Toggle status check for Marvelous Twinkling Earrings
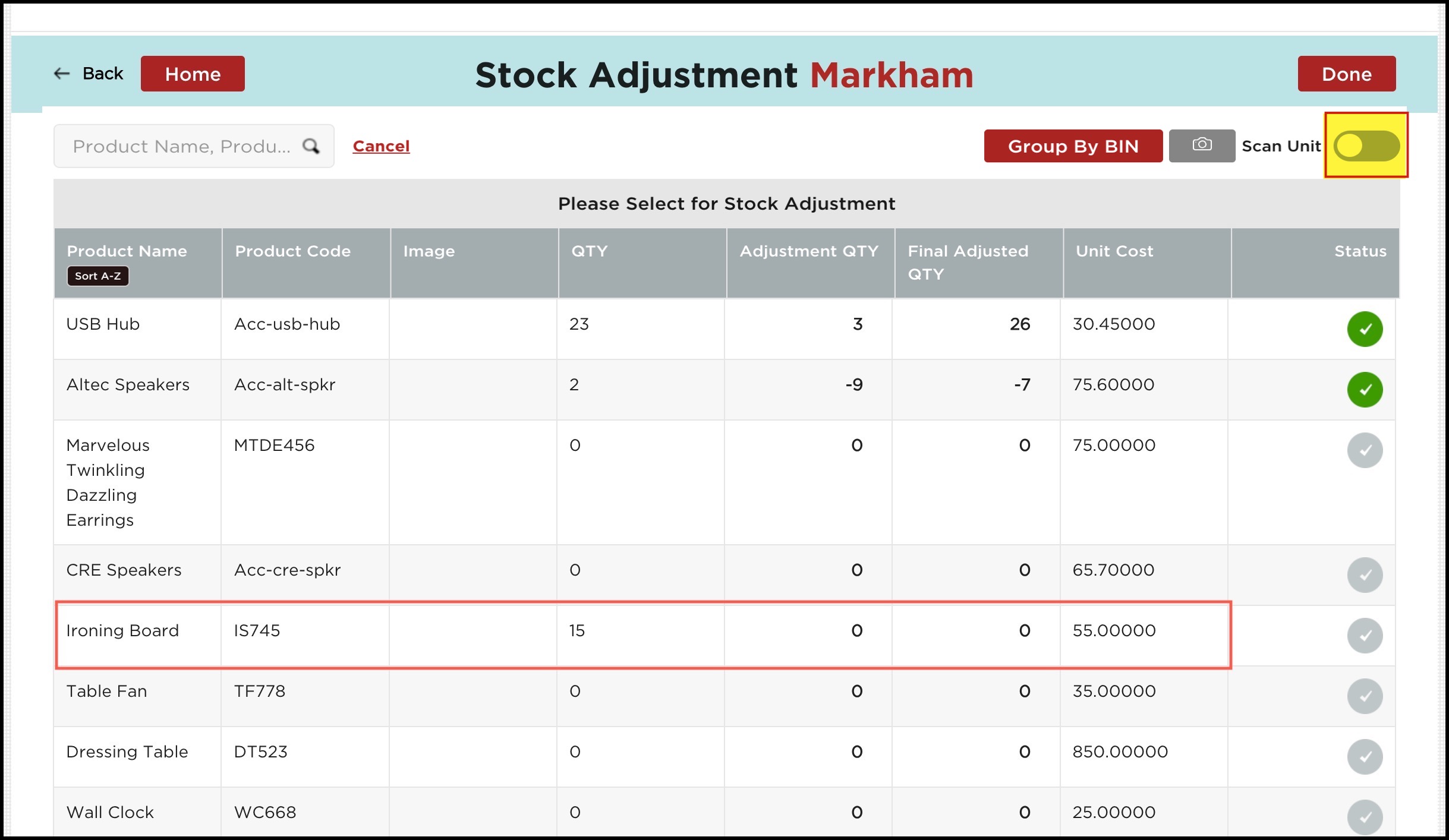The image size is (1449, 840). [x=1364, y=450]
